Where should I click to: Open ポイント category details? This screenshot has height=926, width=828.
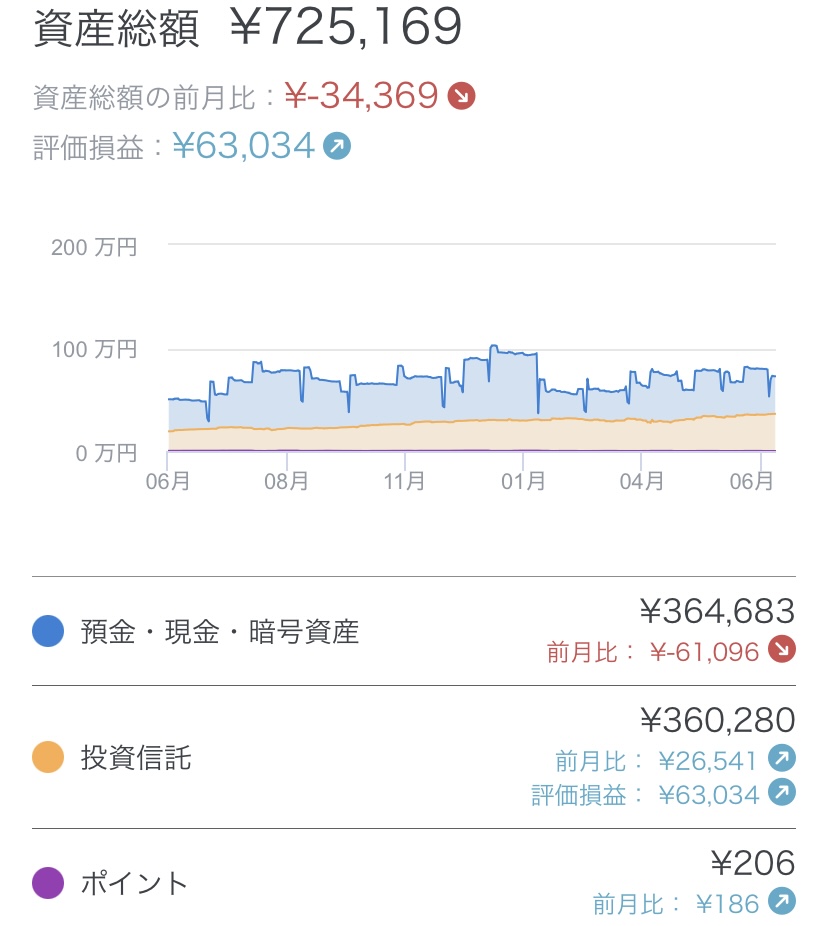134,884
